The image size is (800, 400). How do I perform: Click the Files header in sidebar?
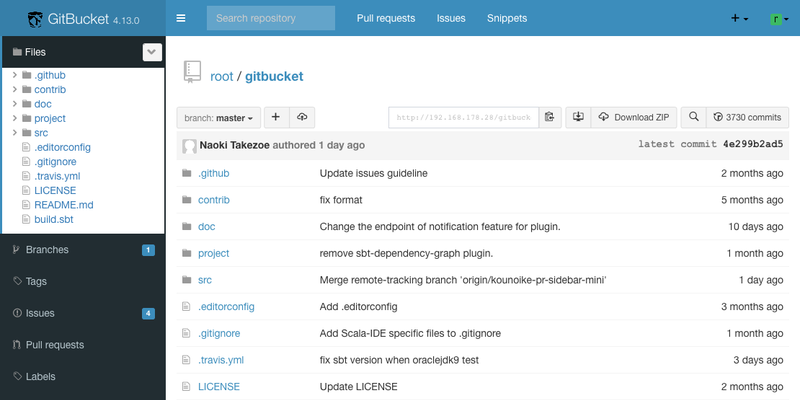(35, 52)
